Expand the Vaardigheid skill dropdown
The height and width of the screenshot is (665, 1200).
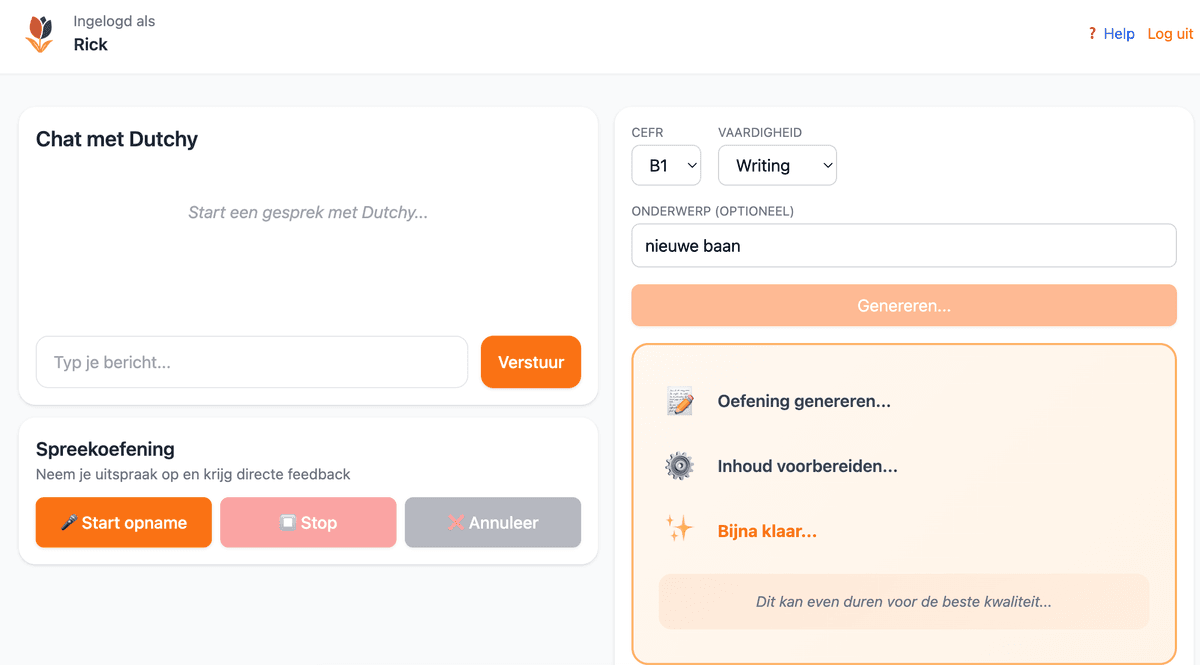(x=777, y=166)
